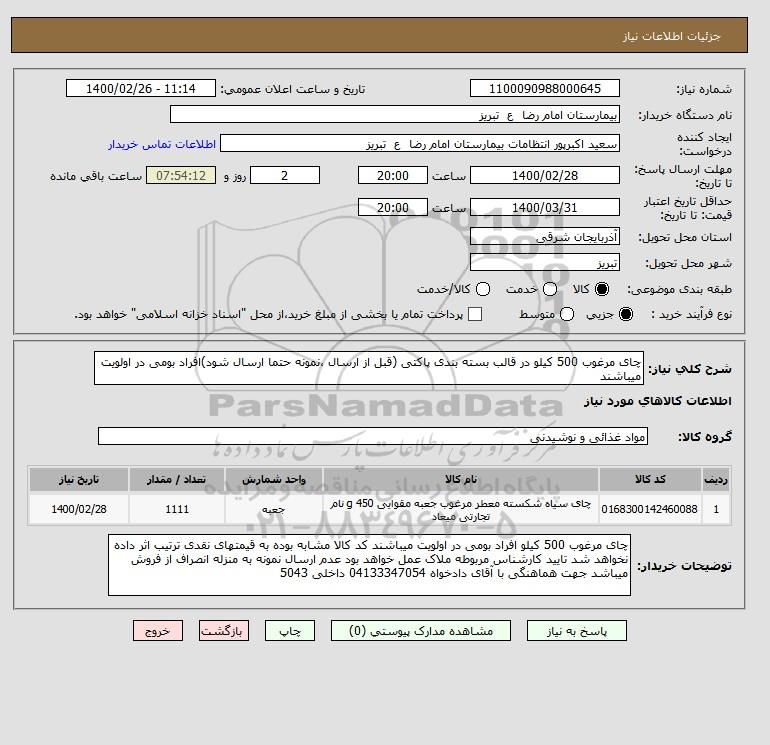Click the goods group field مواد غذائی و نوشیدنی
770x745 pixels.
pos(373,436)
